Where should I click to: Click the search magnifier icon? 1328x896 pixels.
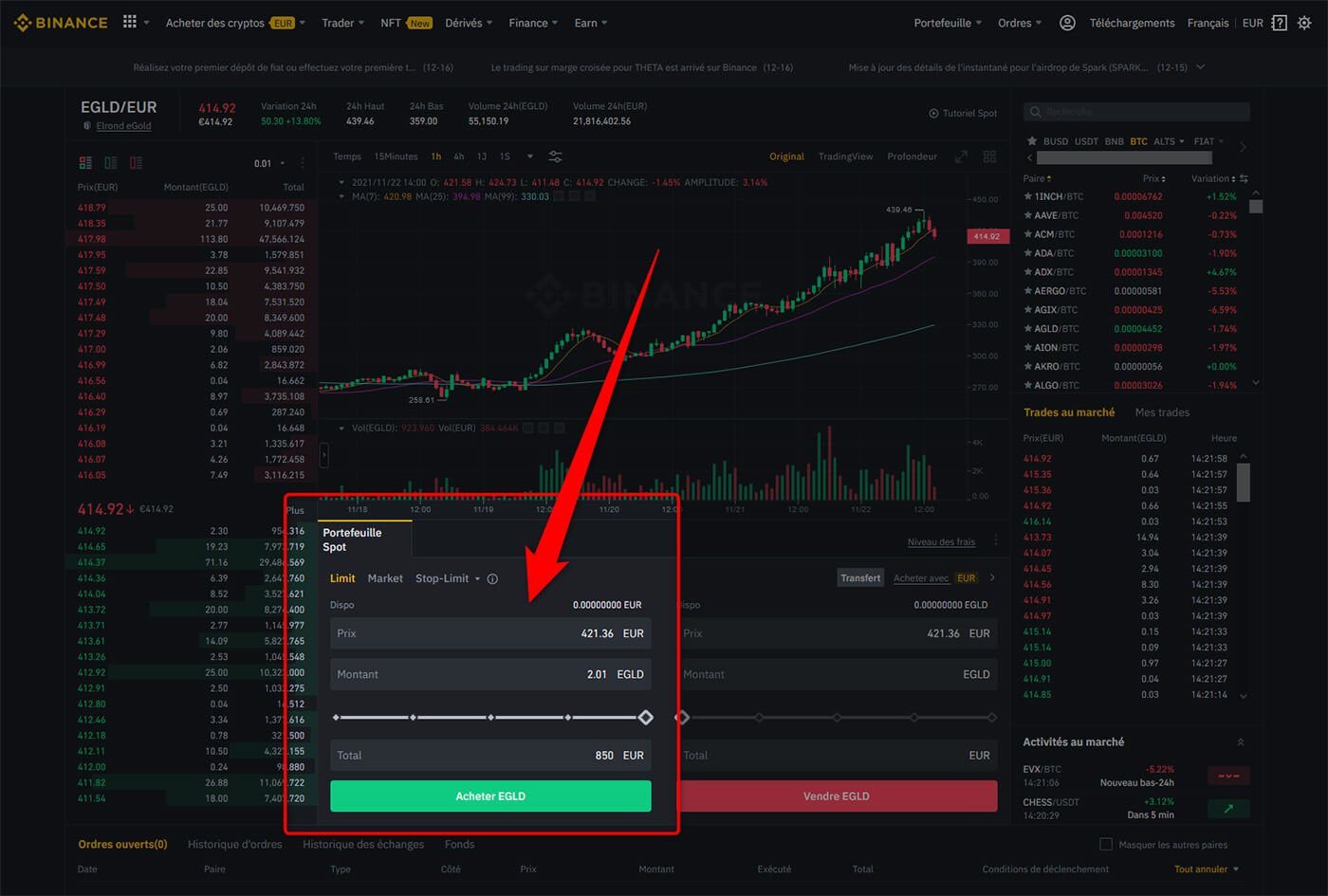pos(1035,112)
